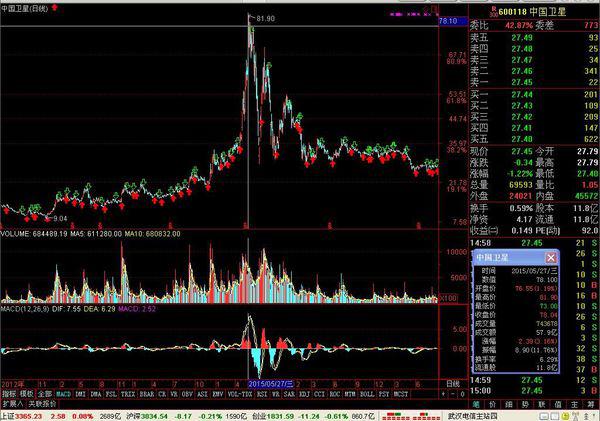Select the MCST indicator tab
The height and width of the screenshot is (421, 600).
pyautogui.click(x=401, y=393)
